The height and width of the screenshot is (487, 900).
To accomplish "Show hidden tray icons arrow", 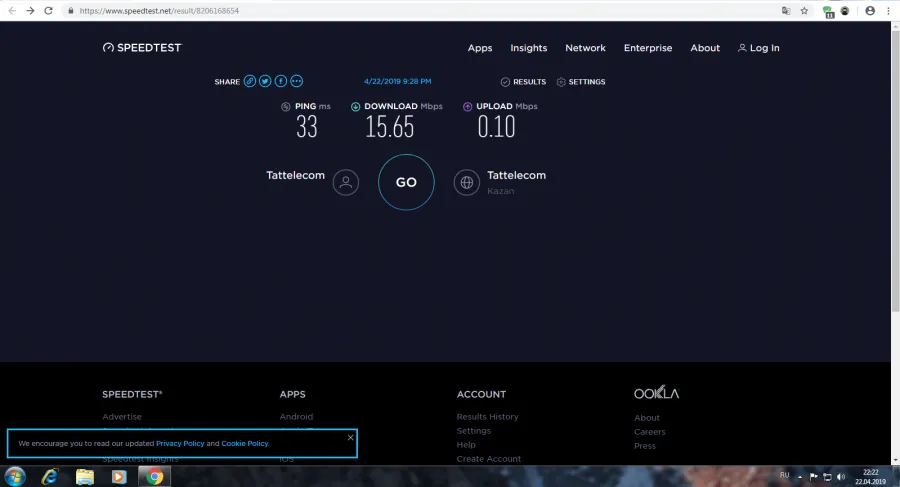I will point(800,477).
